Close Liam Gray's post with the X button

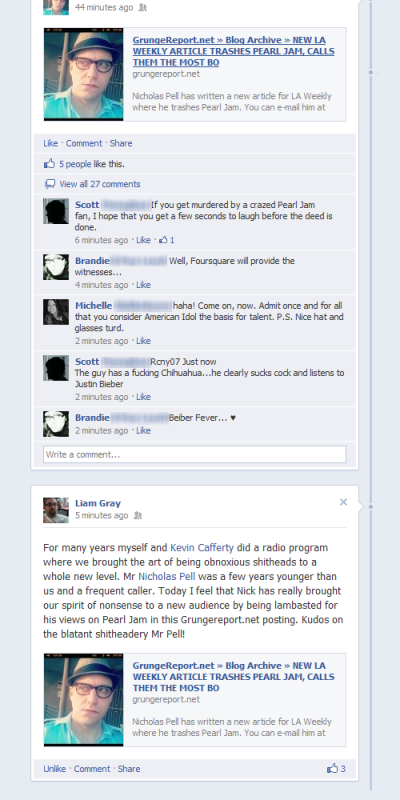(343, 502)
